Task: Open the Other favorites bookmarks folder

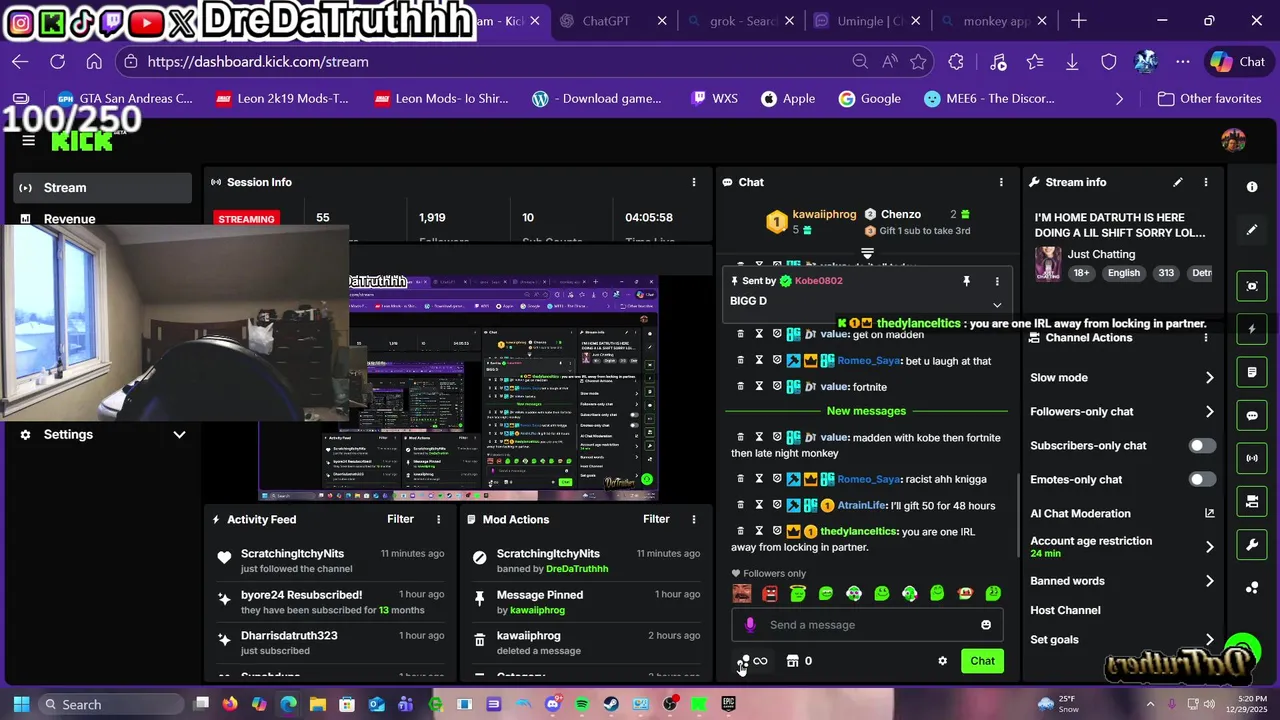Action: 1209,99
